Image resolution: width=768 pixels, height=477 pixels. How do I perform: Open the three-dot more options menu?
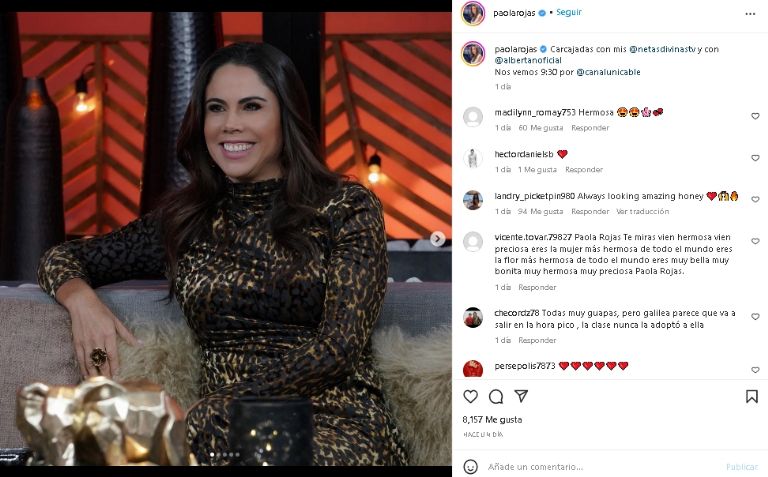click(750, 14)
